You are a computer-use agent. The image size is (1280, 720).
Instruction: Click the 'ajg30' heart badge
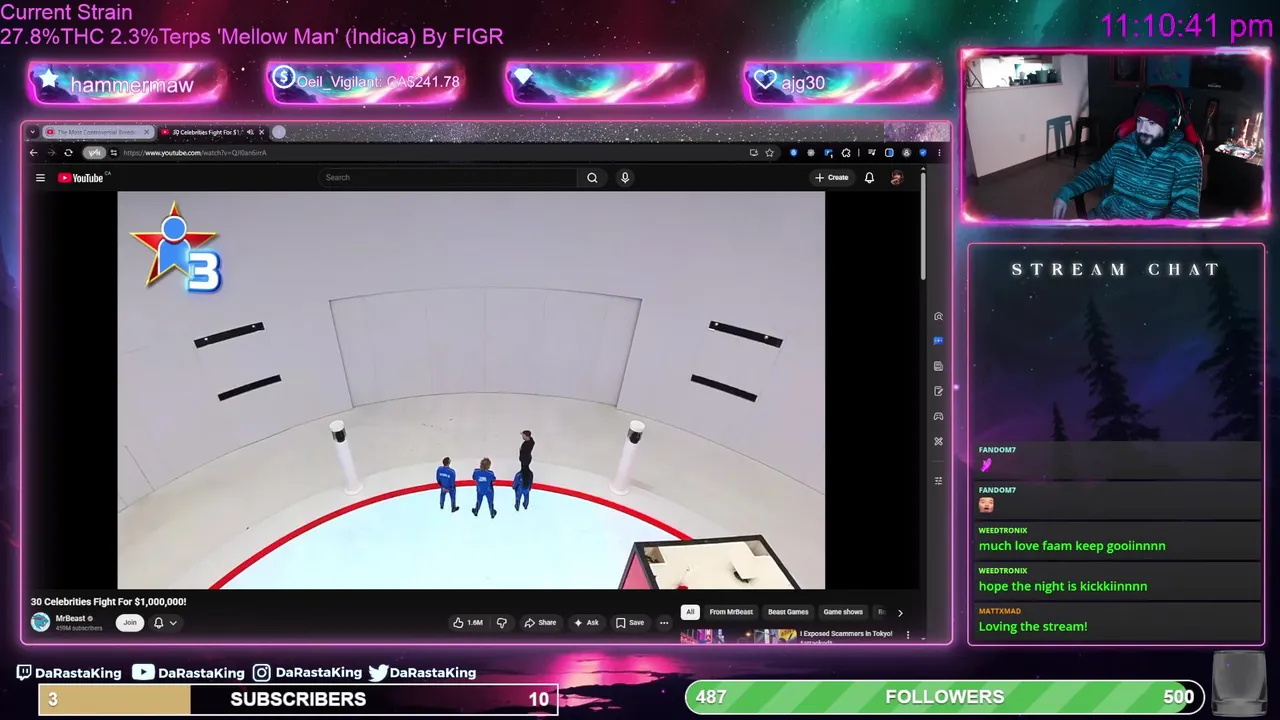(843, 83)
